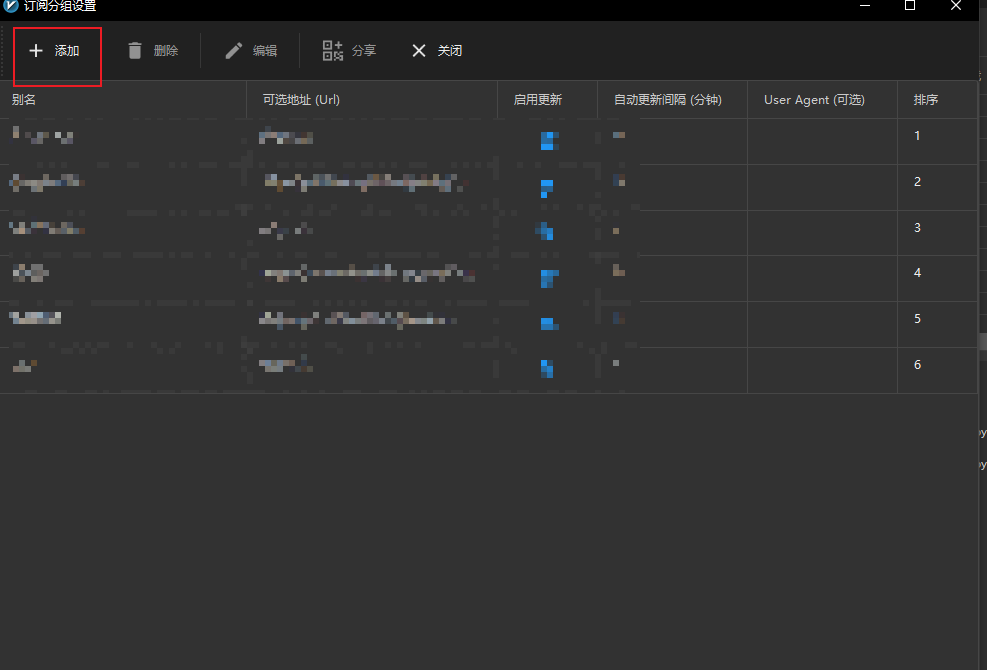987x670 pixels.
Task: Click the app logo in title bar
Action: [x=11, y=6]
